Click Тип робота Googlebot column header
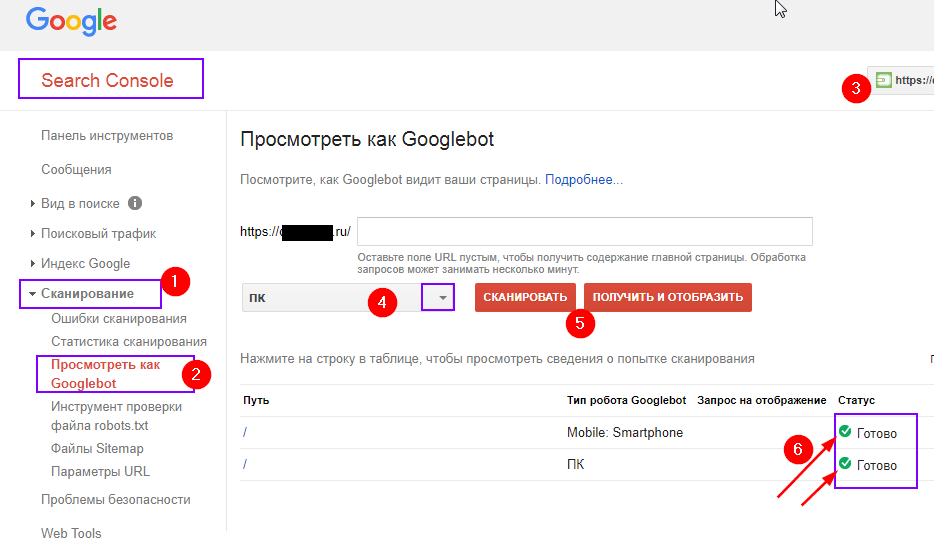934x550 pixels. [626, 400]
